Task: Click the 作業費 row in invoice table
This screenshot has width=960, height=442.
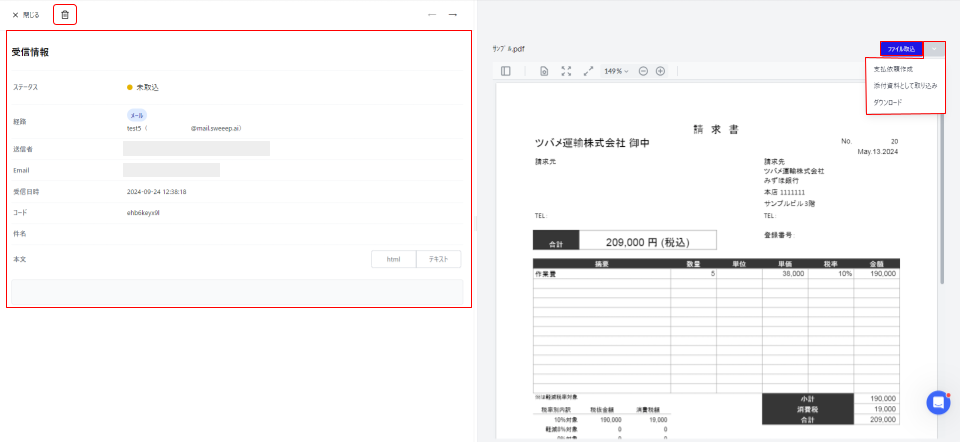Action: (716, 274)
